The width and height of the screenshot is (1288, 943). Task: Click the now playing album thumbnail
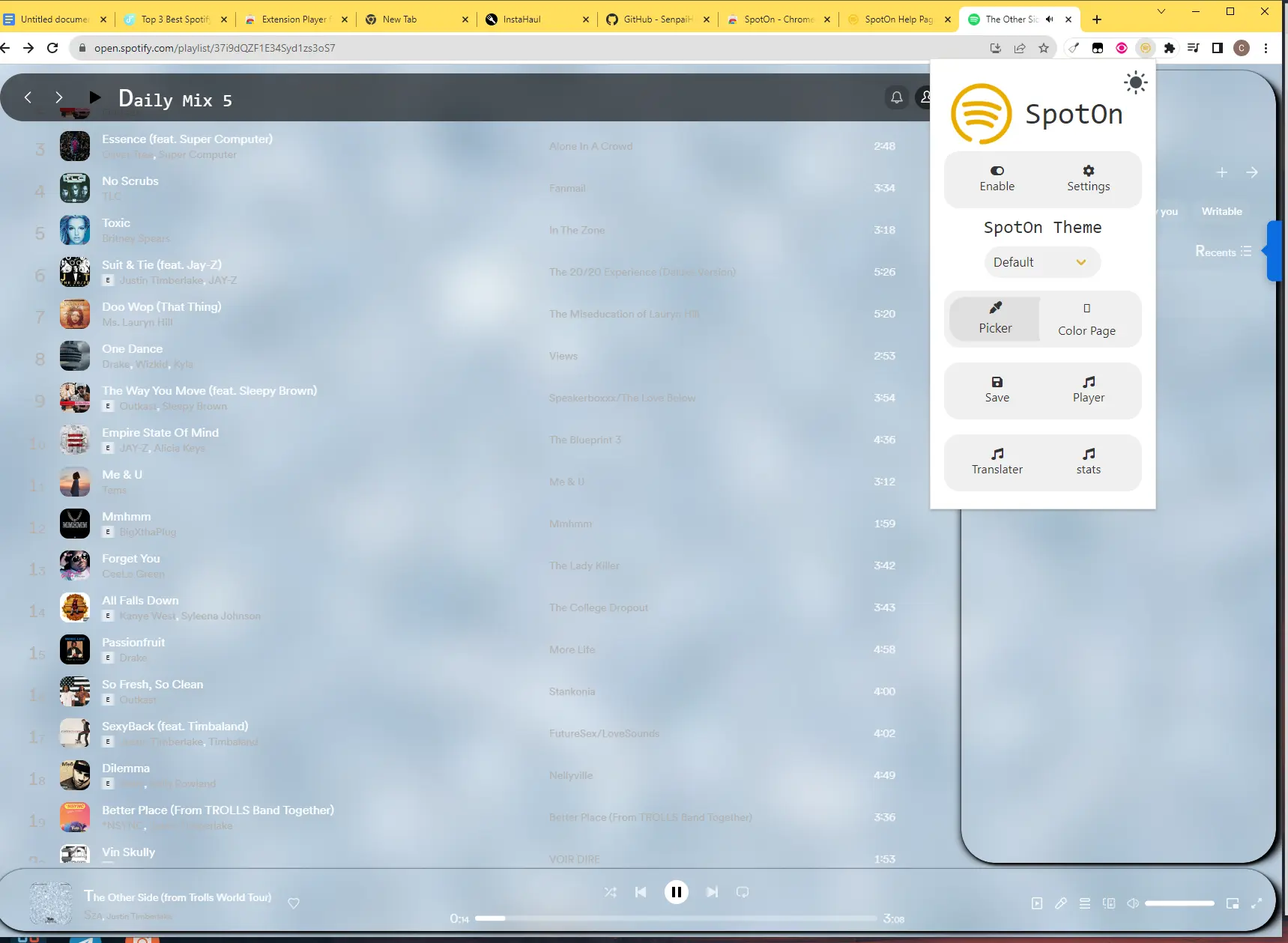point(50,903)
